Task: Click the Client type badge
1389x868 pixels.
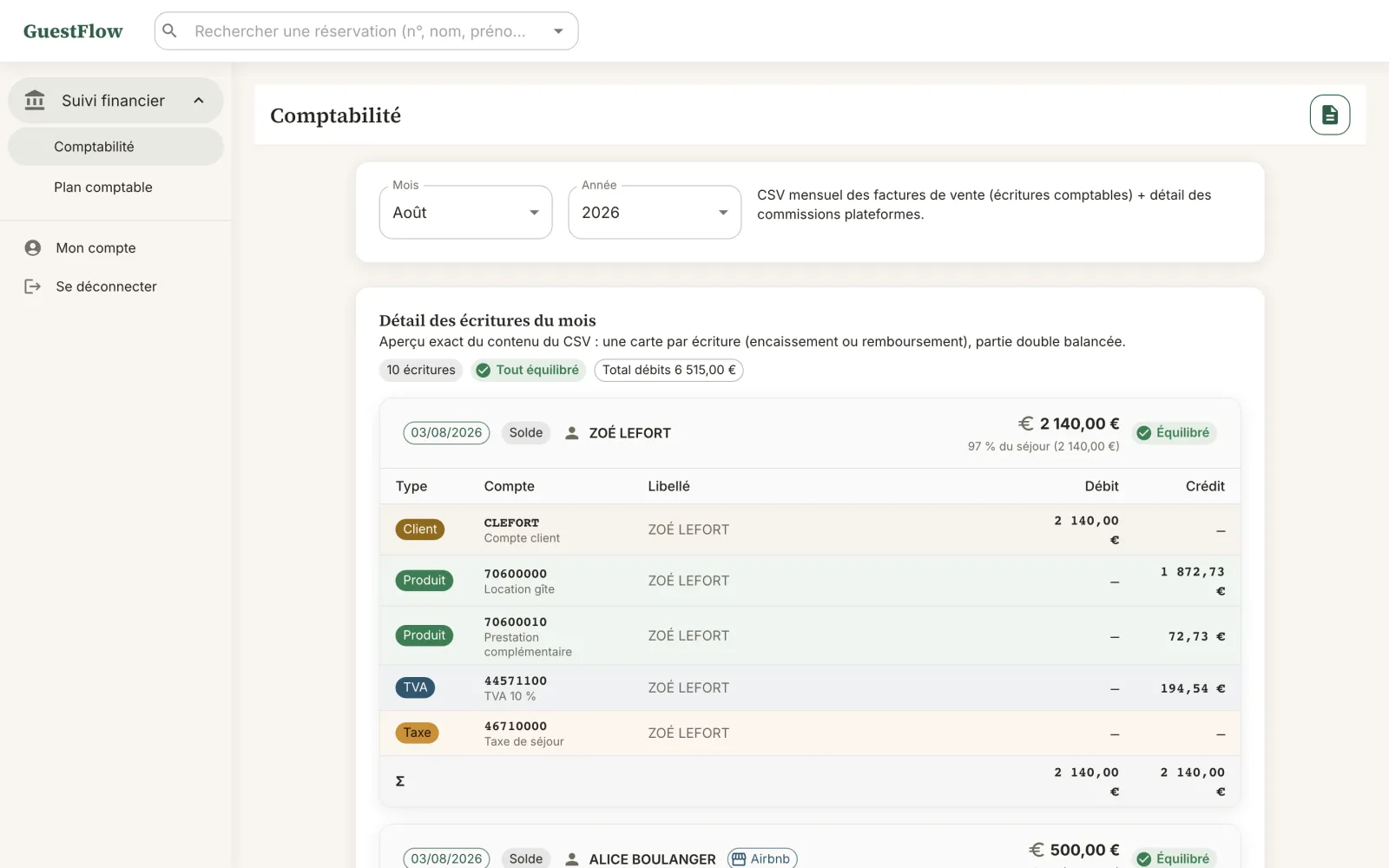Action: click(420, 529)
